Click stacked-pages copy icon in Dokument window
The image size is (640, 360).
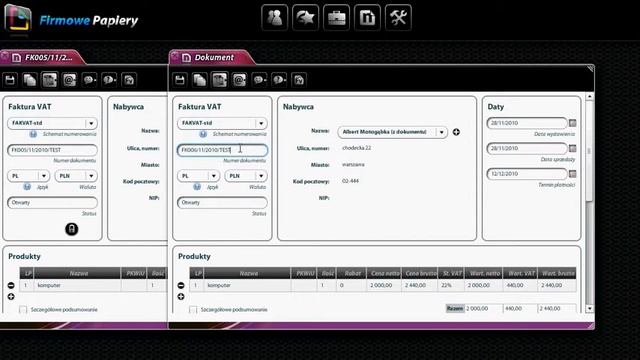click(x=200, y=80)
